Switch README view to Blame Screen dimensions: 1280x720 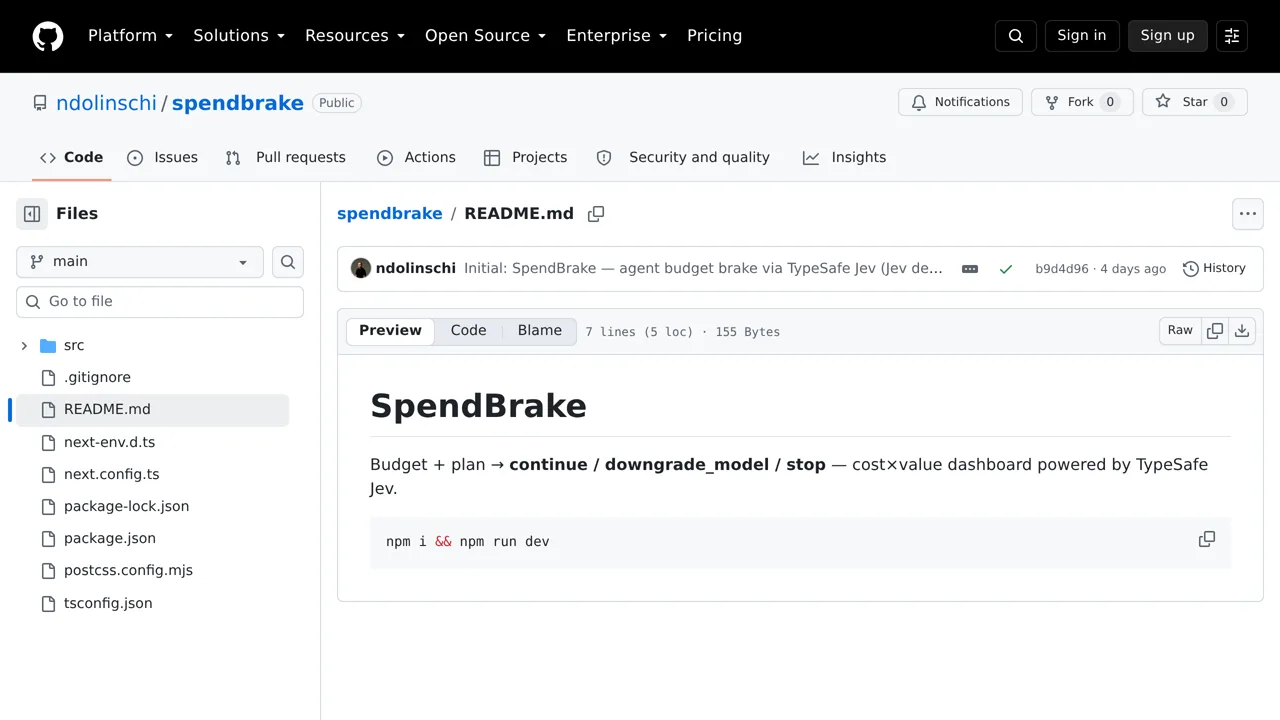click(x=540, y=331)
